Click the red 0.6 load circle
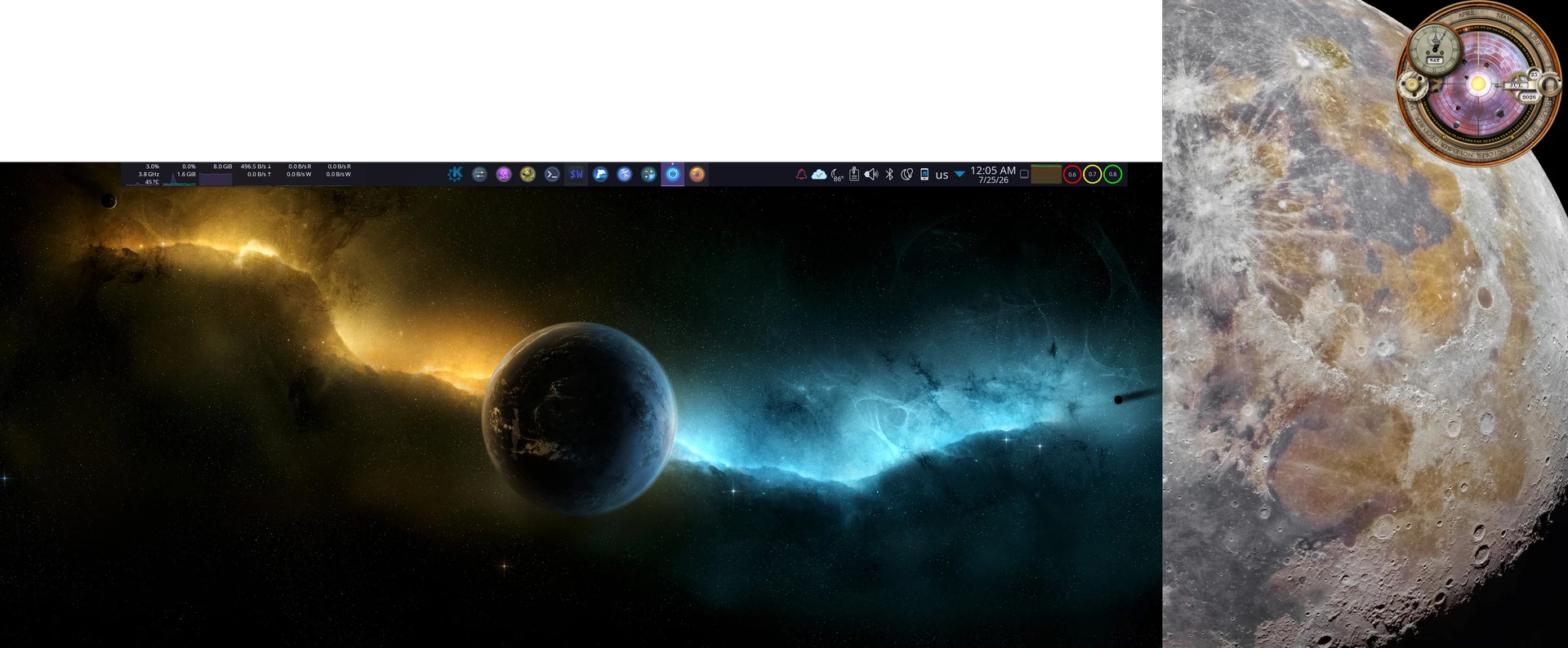The width and height of the screenshot is (1568, 648). (1072, 174)
